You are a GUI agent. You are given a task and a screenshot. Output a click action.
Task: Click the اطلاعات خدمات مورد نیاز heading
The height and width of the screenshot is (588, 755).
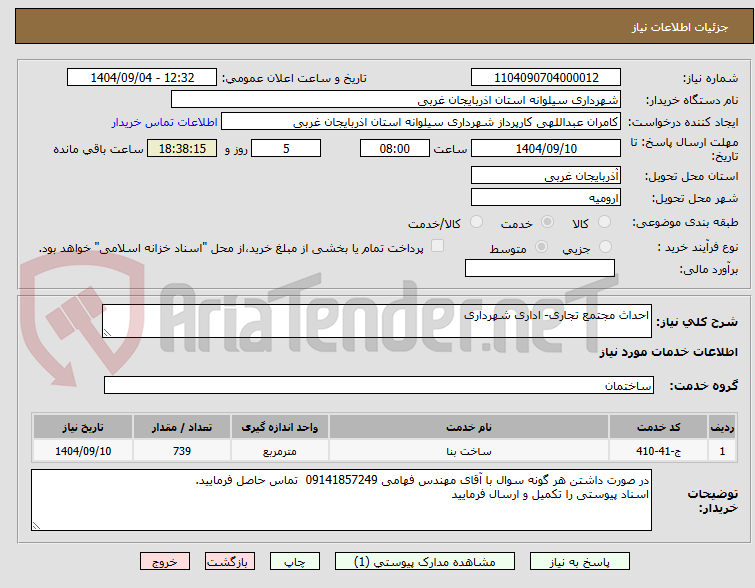tap(668, 353)
